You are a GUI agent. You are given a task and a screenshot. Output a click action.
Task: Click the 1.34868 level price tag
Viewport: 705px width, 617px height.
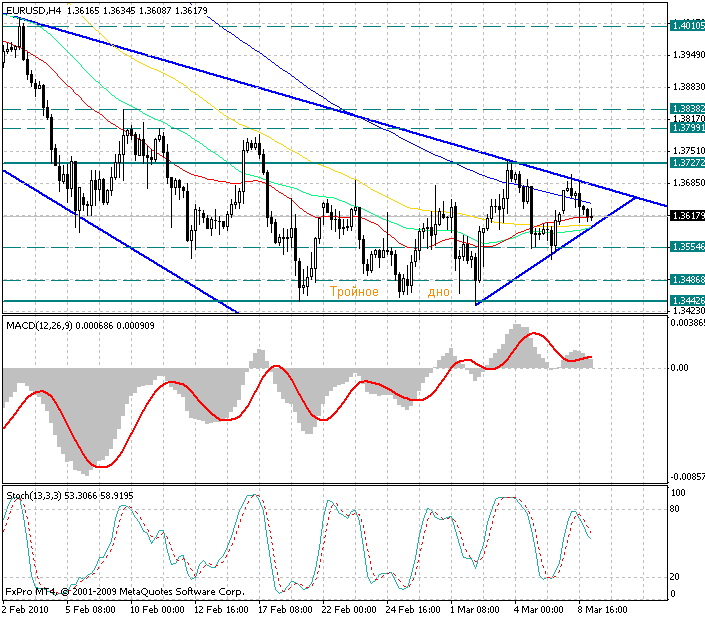coord(687,280)
